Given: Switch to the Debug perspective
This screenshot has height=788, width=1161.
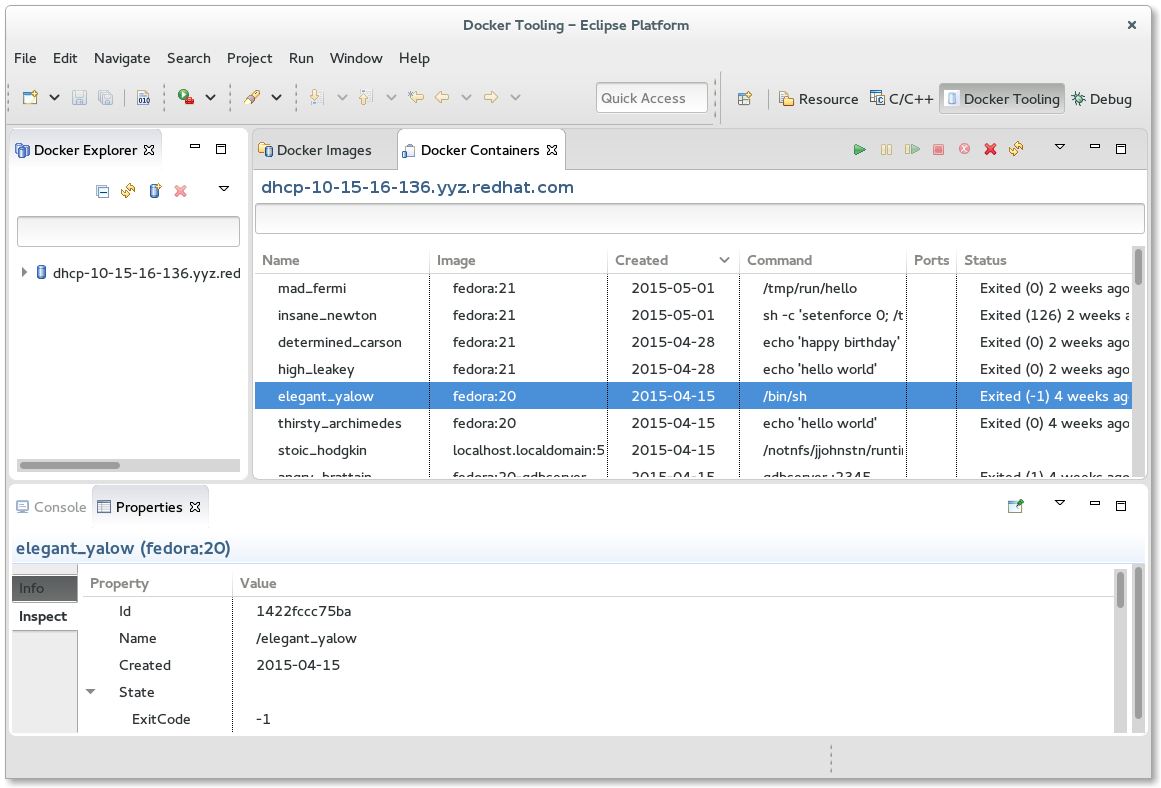Looking at the screenshot, I should point(1102,99).
